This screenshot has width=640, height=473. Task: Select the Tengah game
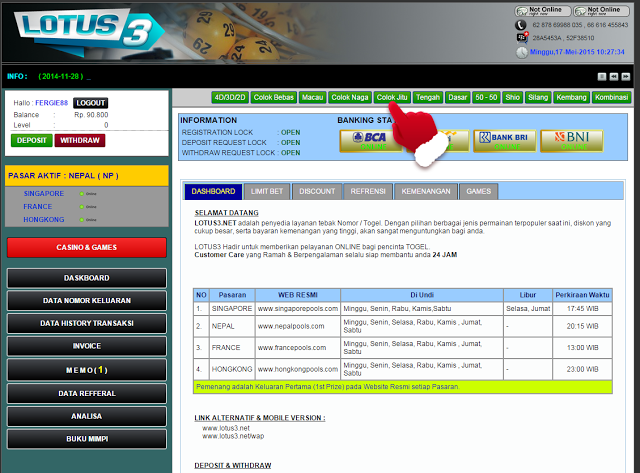[428, 98]
